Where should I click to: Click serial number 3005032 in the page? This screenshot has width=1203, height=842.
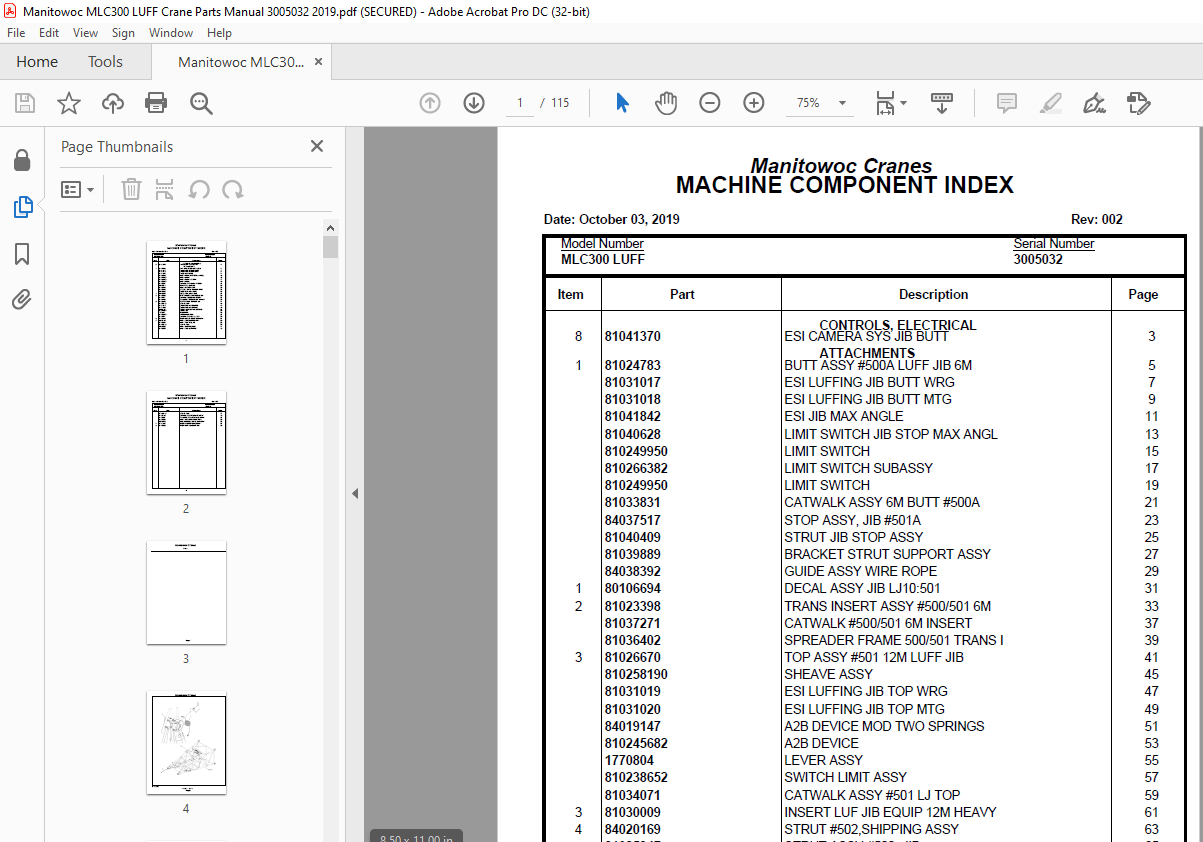coord(1038,259)
